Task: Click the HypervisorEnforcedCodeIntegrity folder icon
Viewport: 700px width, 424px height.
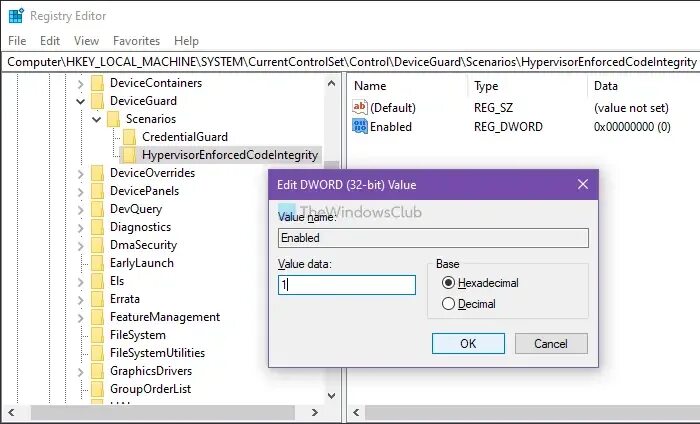Action: pos(129,155)
